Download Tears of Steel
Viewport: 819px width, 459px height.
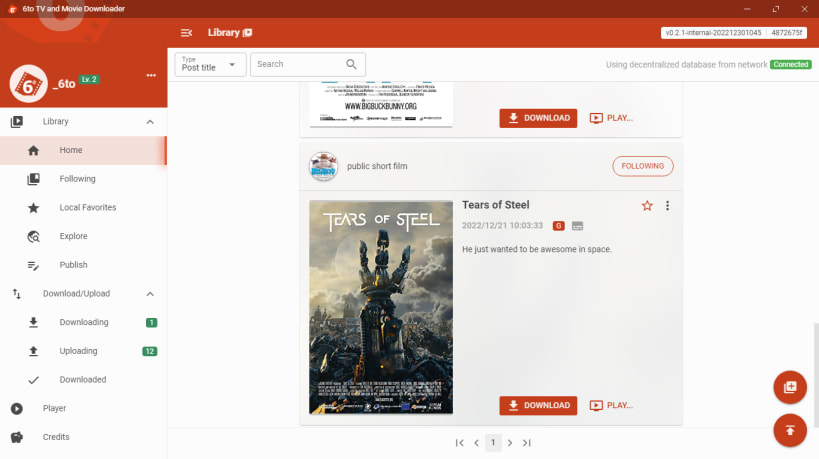point(538,406)
